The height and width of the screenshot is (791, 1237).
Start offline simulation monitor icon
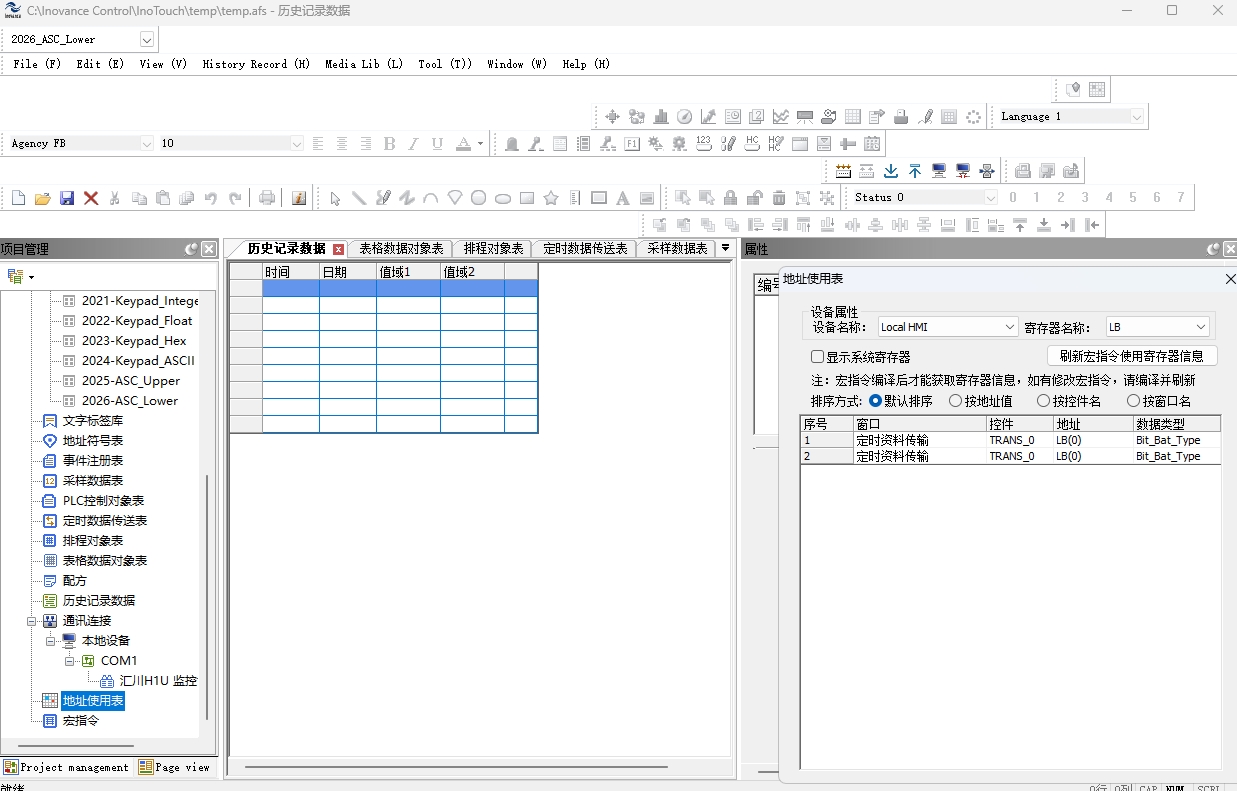point(963,171)
